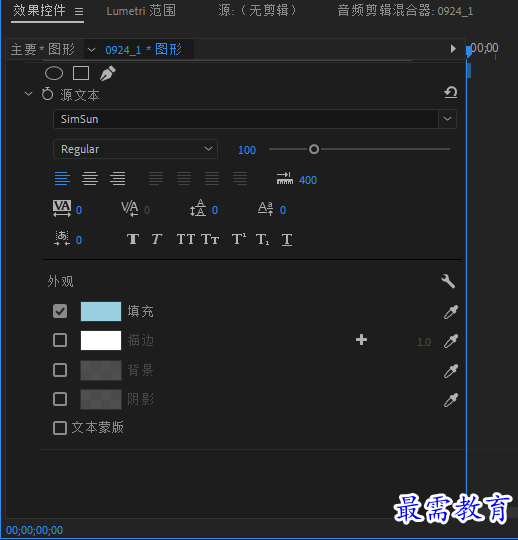The width and height of the screenshot is (518, 540).
Task: Toggle timeline view arrow button
Action: tap(453, 49)
